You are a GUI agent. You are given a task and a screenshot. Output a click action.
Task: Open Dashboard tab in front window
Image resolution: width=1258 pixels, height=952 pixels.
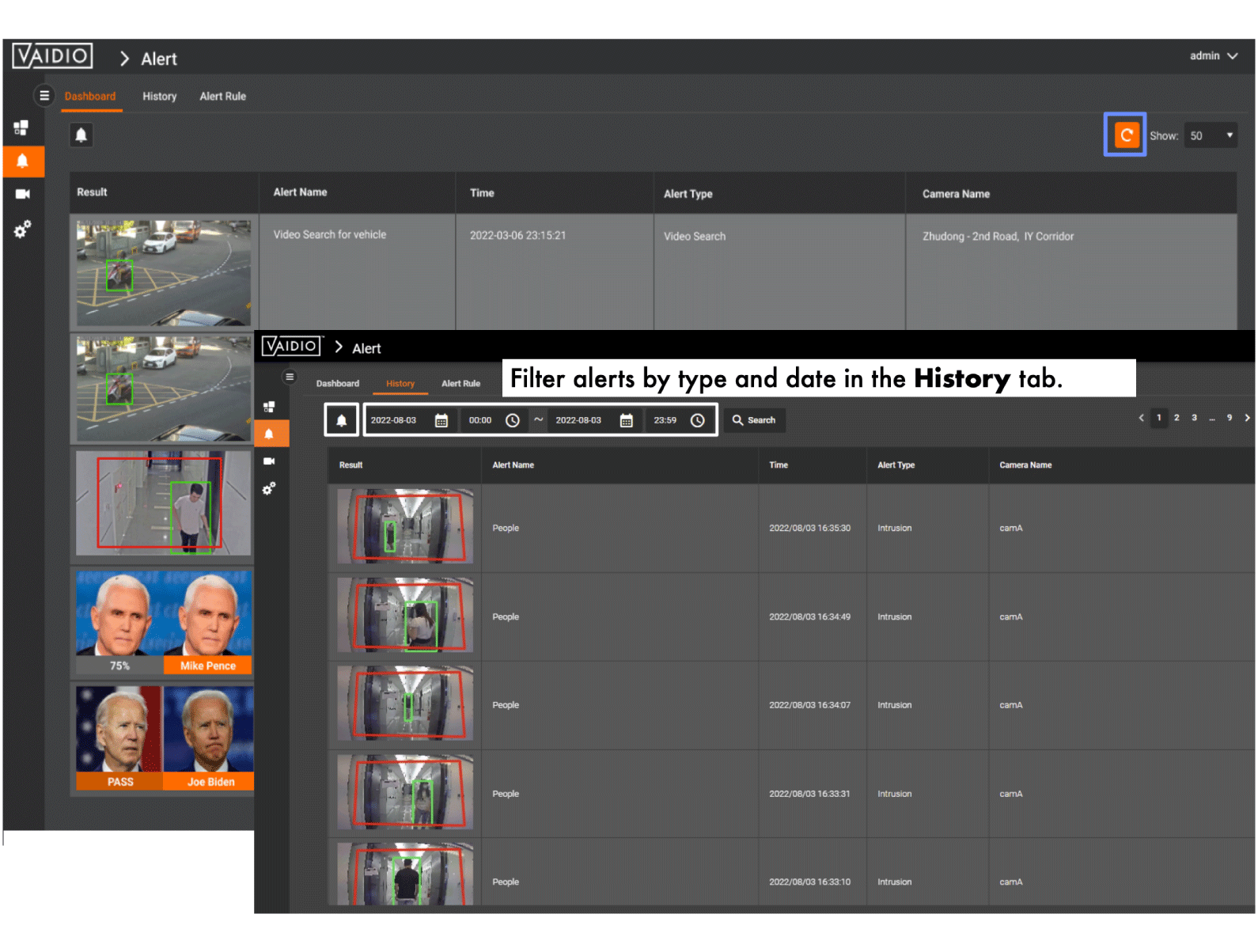[x=338, y=384]
